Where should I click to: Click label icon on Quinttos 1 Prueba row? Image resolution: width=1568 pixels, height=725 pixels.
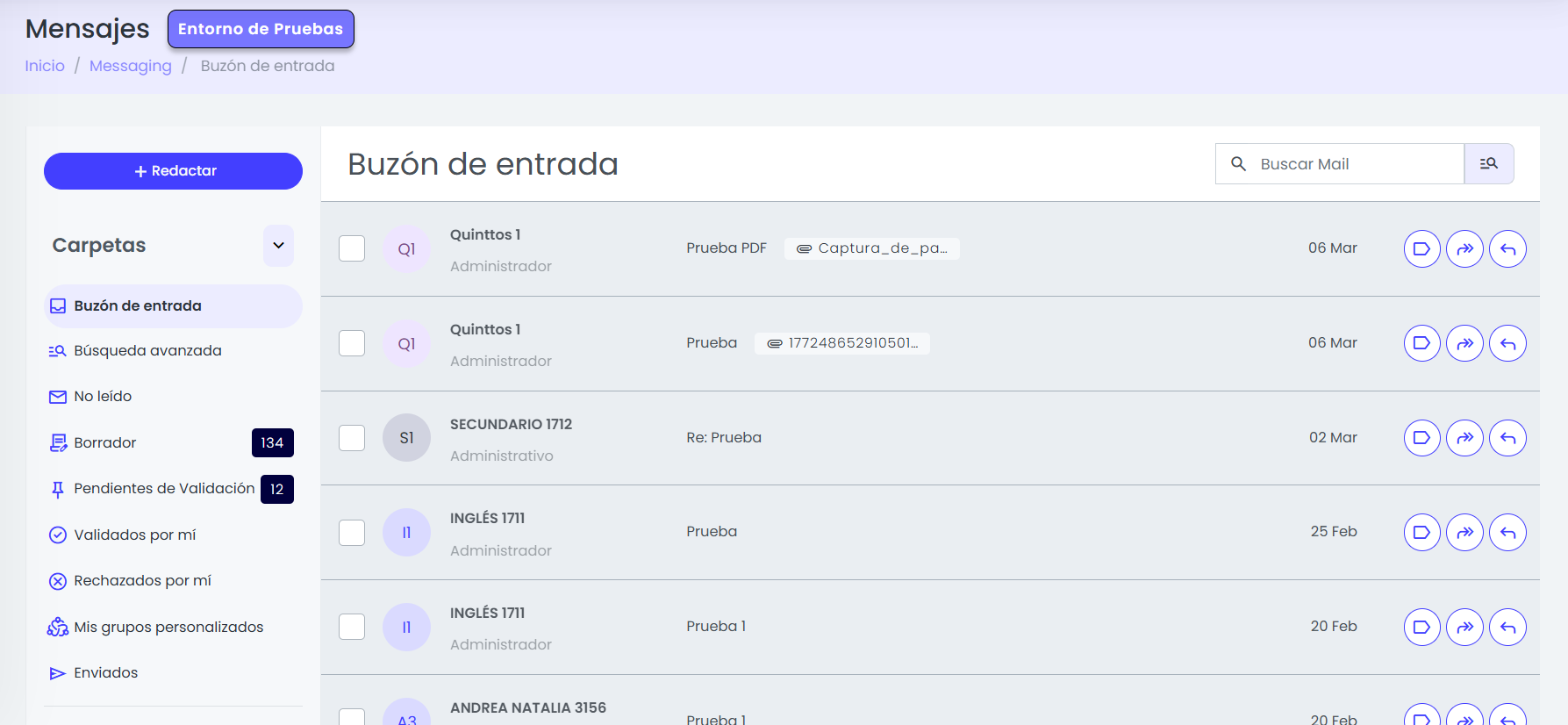coord(1422,343)
